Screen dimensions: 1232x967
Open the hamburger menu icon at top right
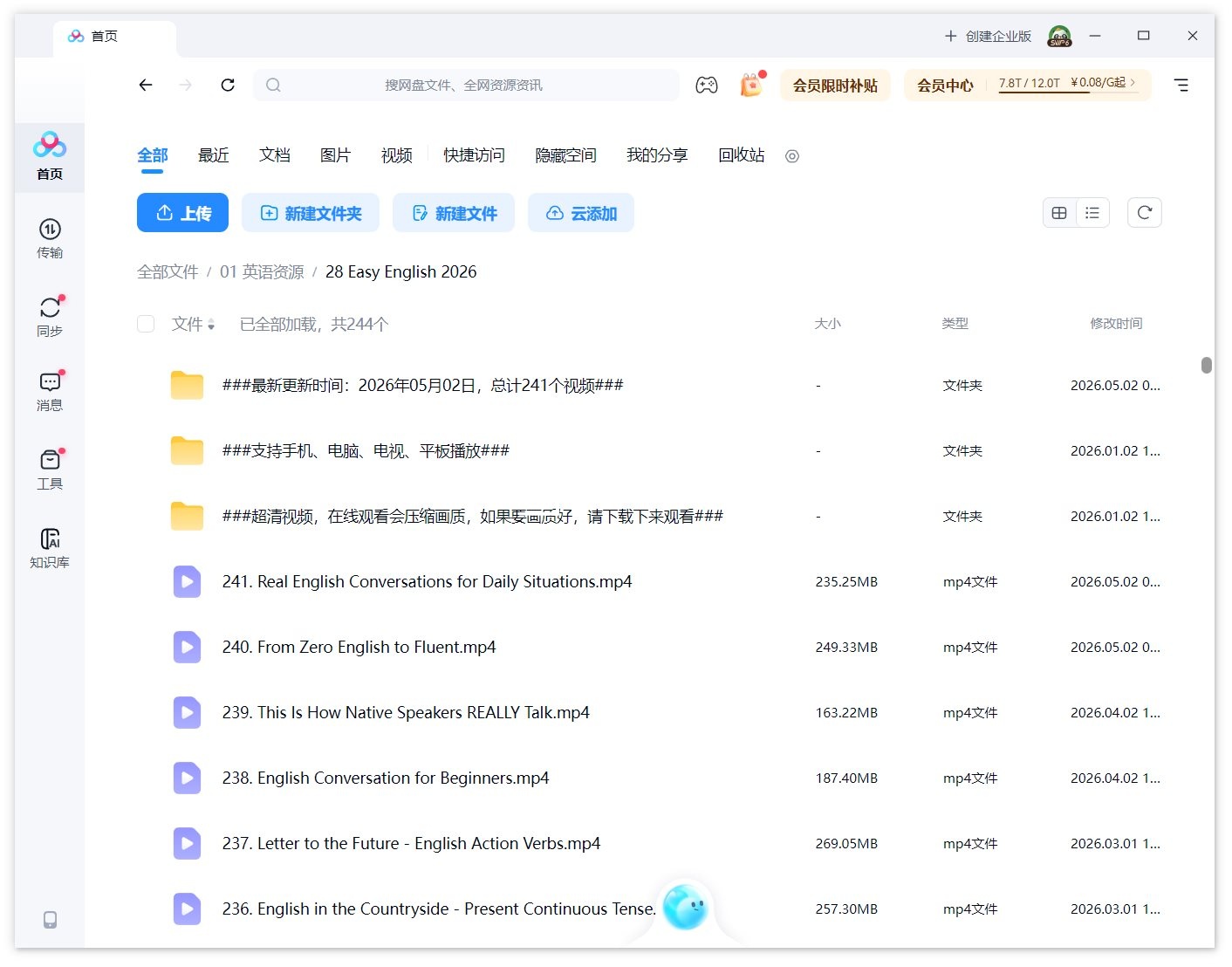(1181, 85)
